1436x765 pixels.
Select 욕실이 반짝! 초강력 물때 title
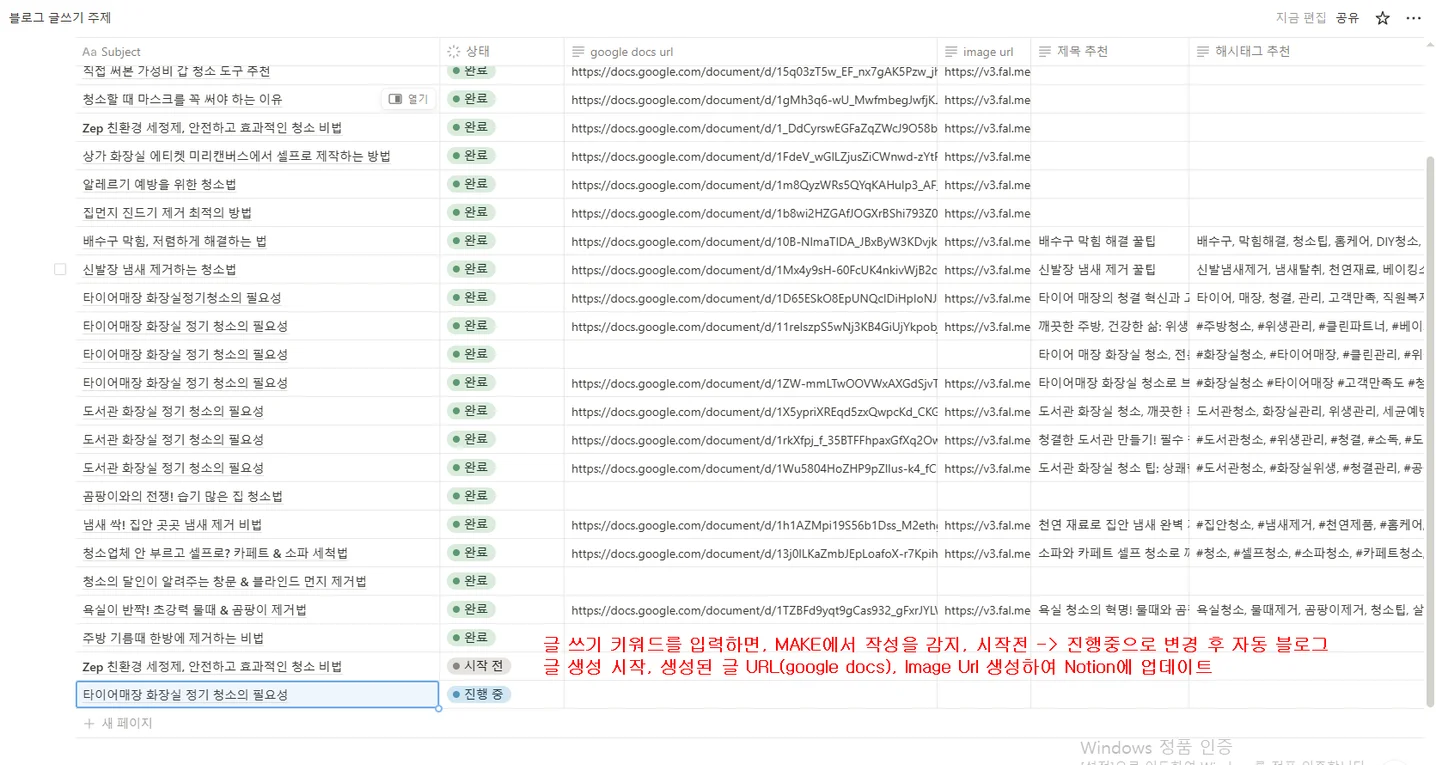coord(194,610)
